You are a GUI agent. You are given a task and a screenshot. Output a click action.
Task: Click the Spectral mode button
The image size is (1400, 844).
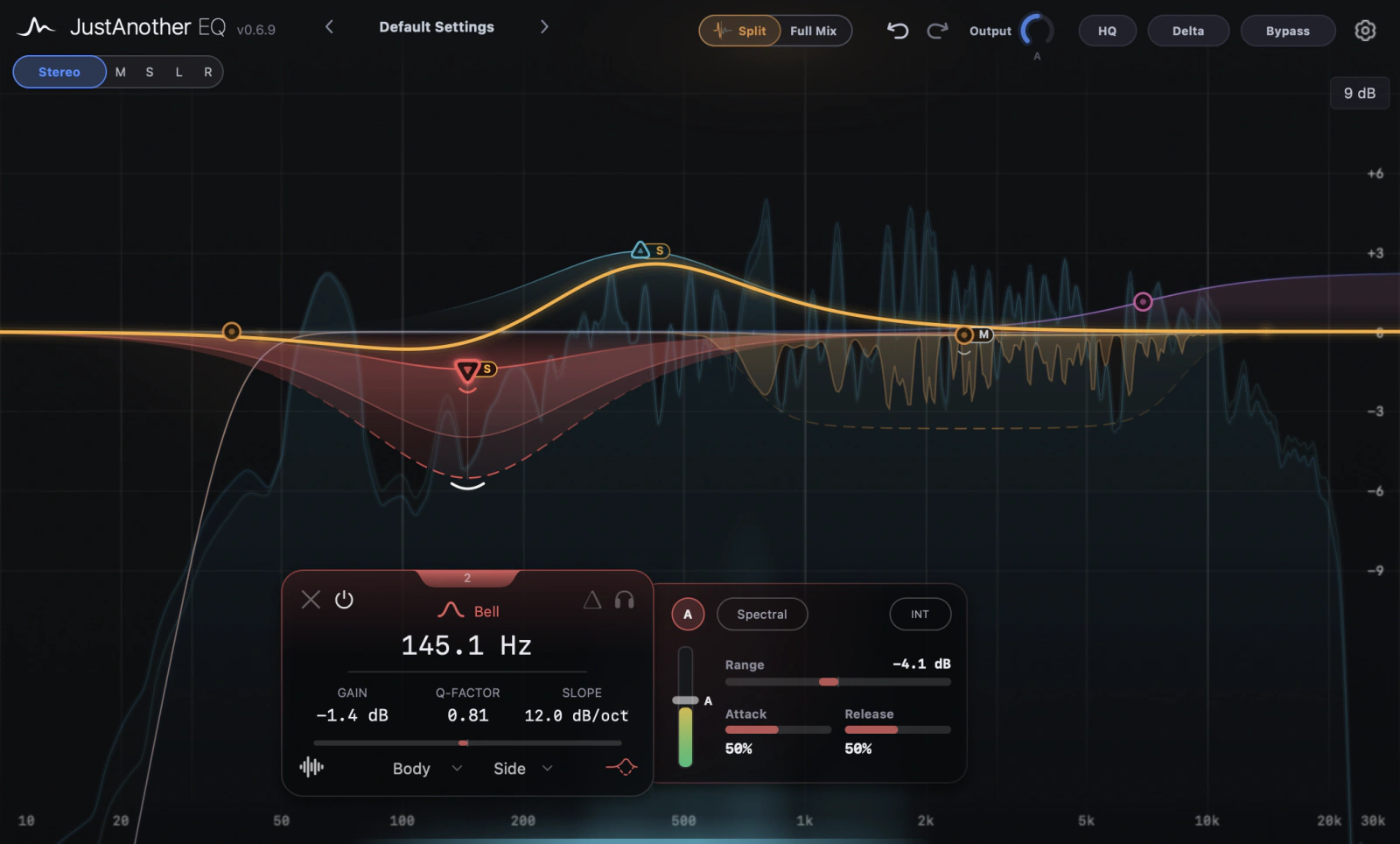[762, 615]
